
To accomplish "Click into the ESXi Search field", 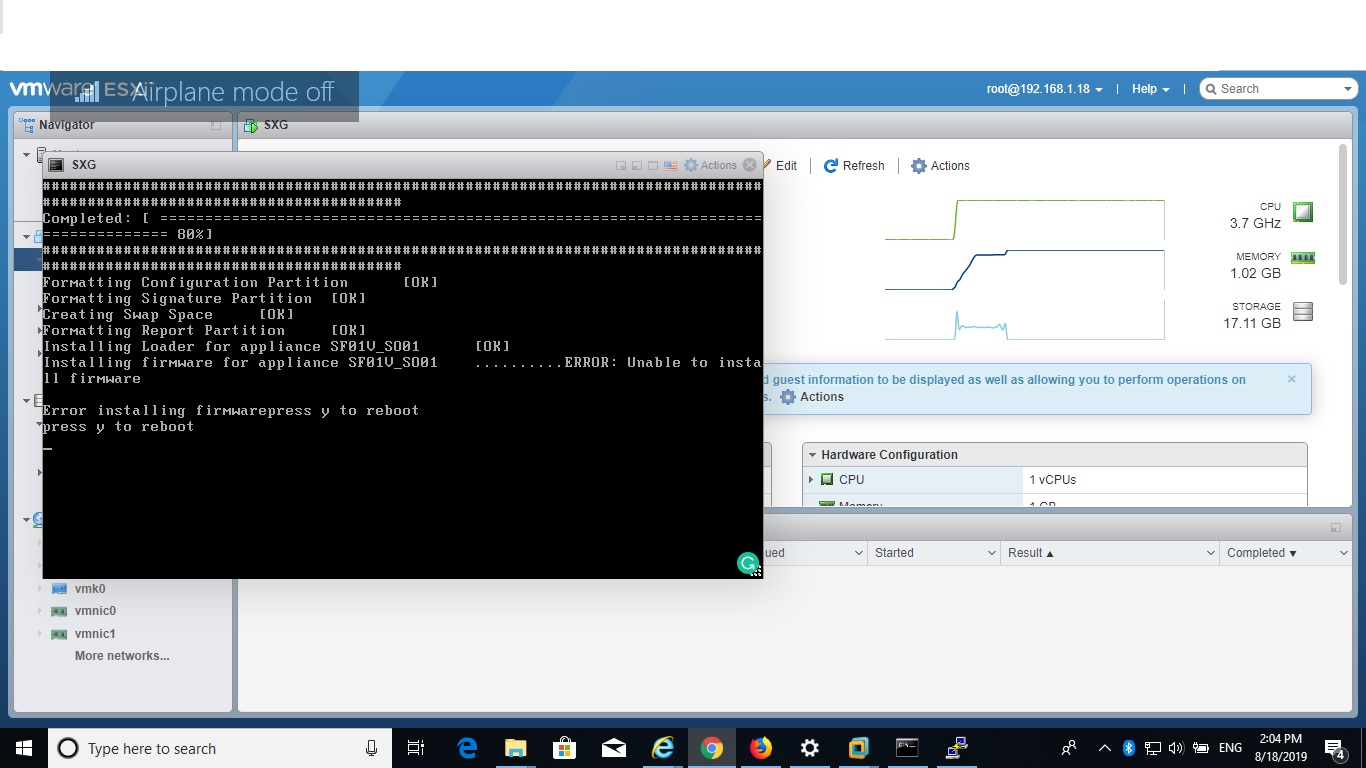I will 1280,89.
